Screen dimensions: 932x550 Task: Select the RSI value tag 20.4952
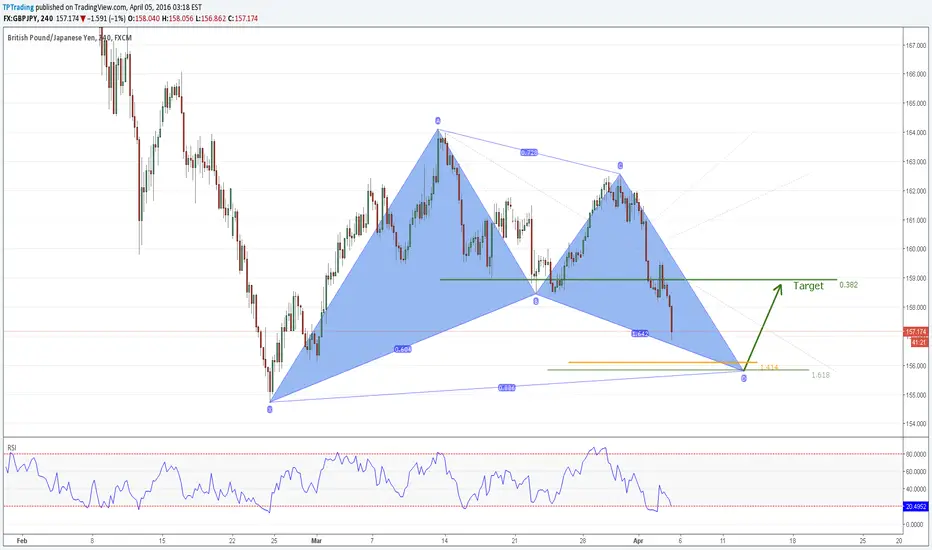tap(916, 507)
